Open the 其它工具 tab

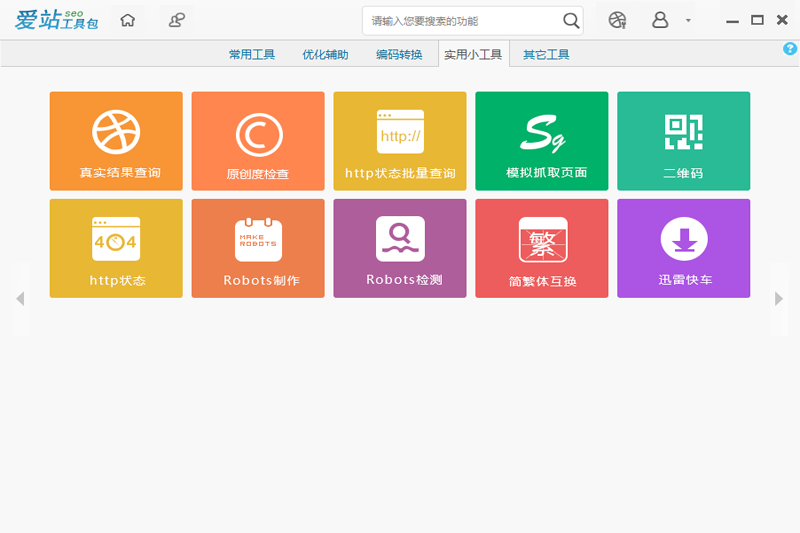(x=546, y=55)
